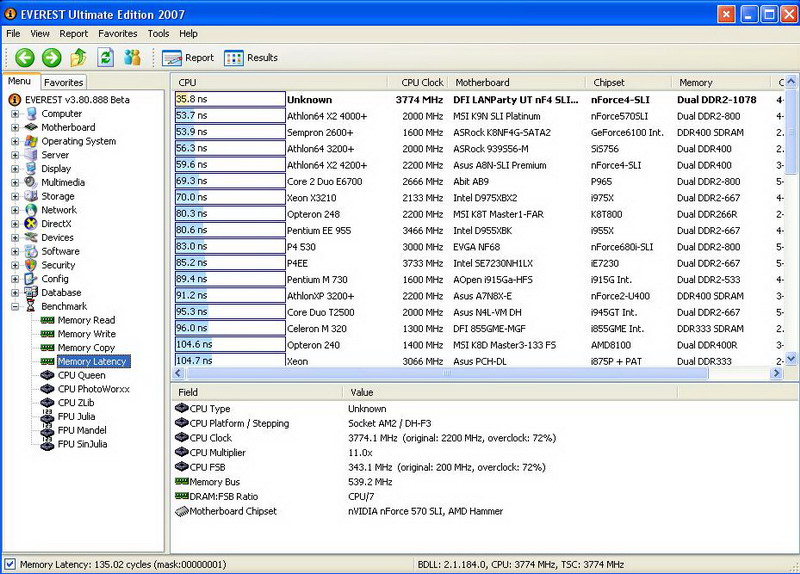Sort by the Chipset column header
The image size is (800, 574).
[x=628, y=82]
